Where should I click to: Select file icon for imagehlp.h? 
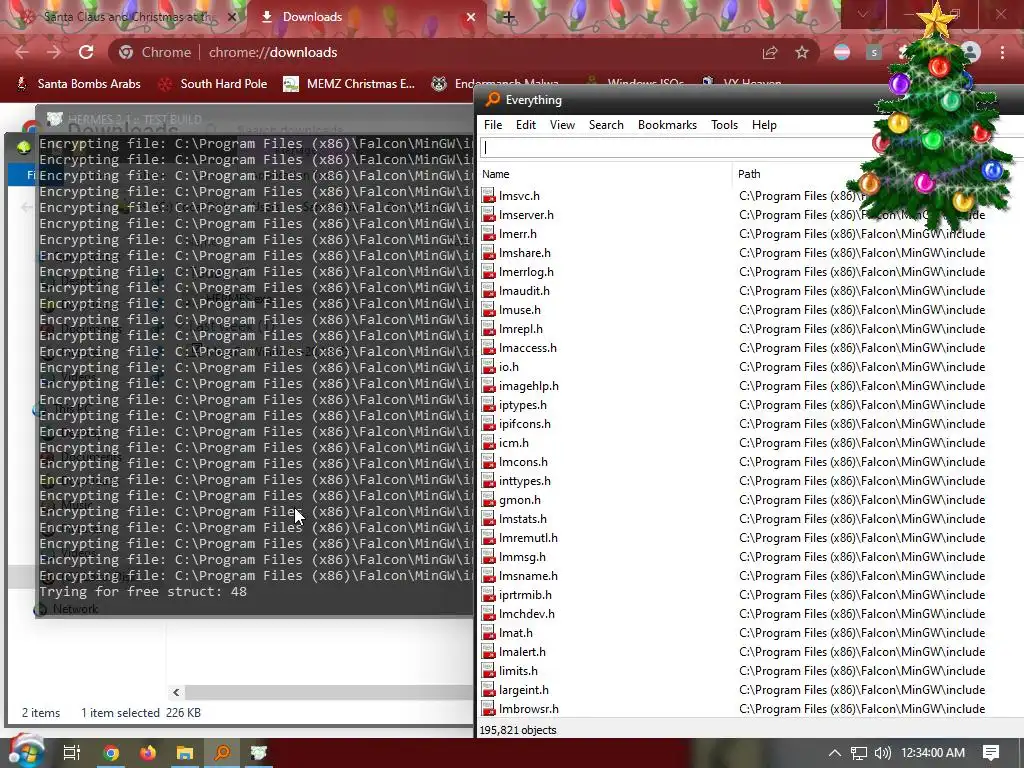click(x=488, y=385)
